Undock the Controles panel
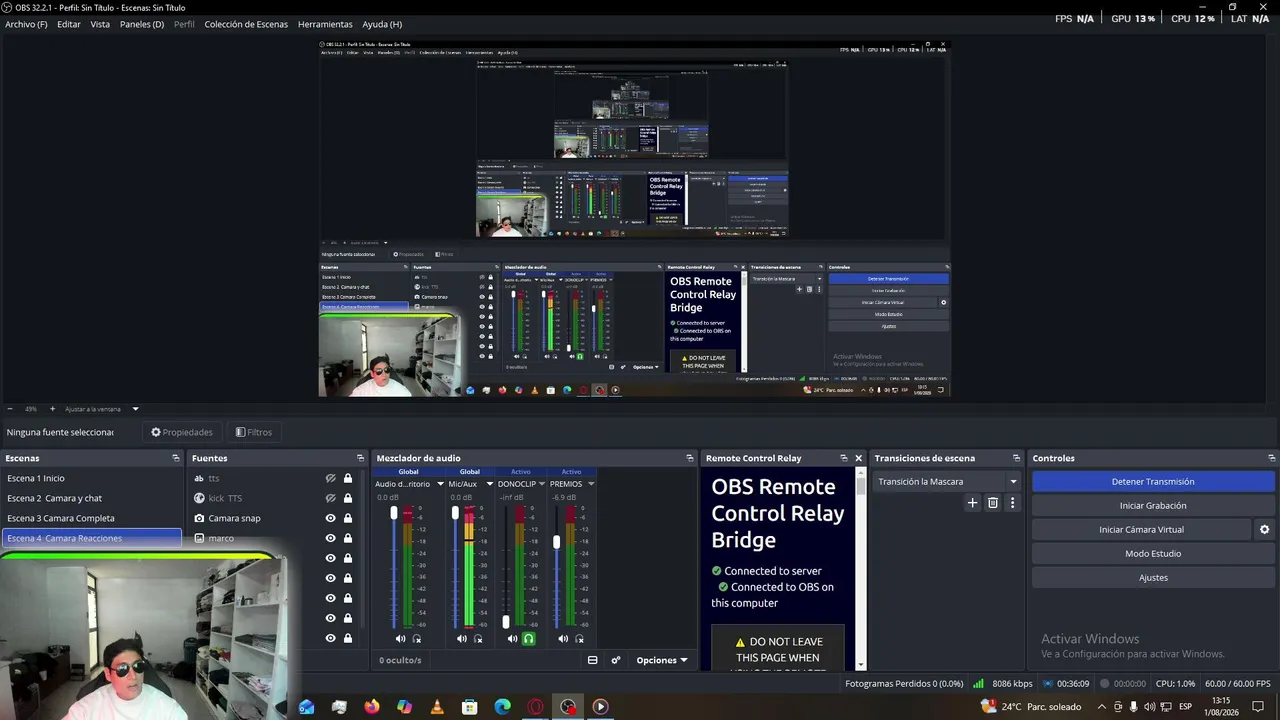Image resolution: width=1280 pixels, height=720 pixels. pos(1271,458)
